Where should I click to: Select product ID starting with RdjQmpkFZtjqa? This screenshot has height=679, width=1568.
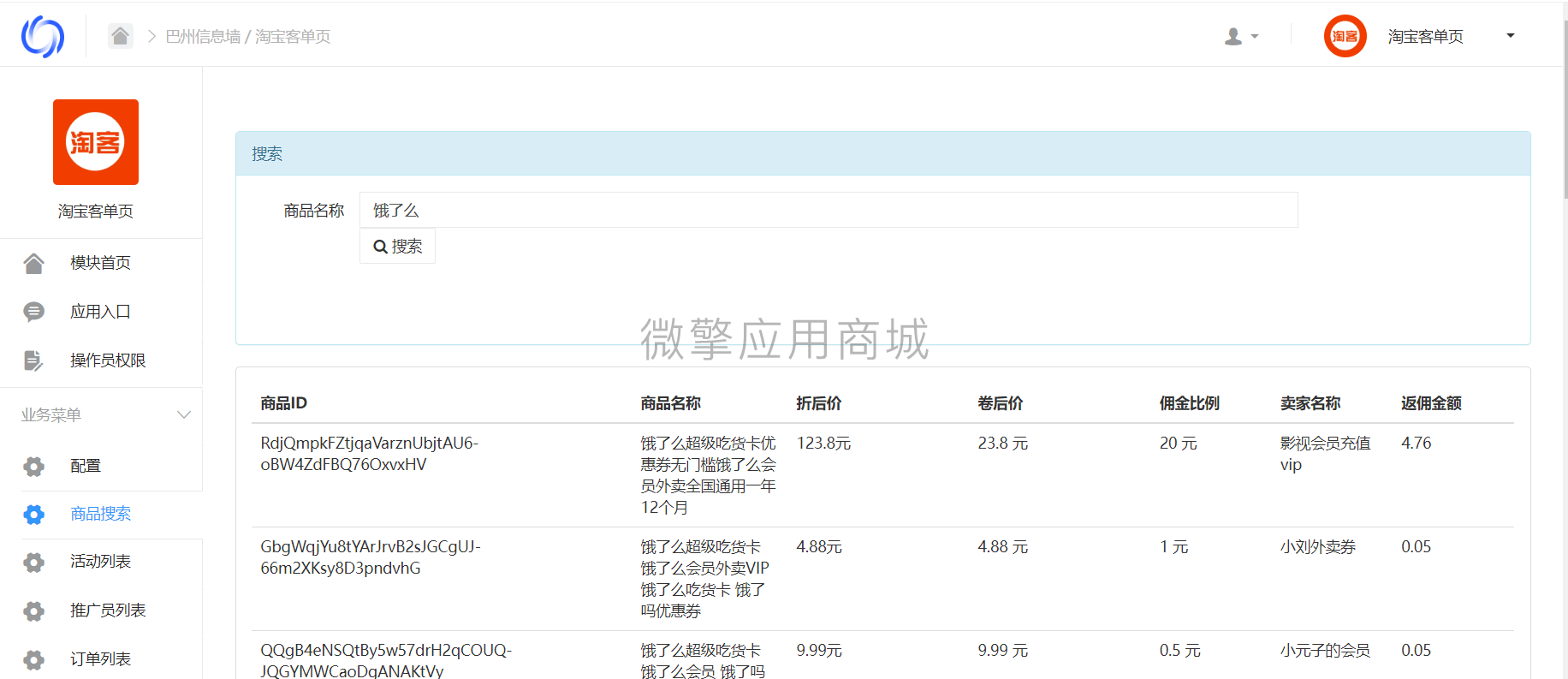coord(370,454)
